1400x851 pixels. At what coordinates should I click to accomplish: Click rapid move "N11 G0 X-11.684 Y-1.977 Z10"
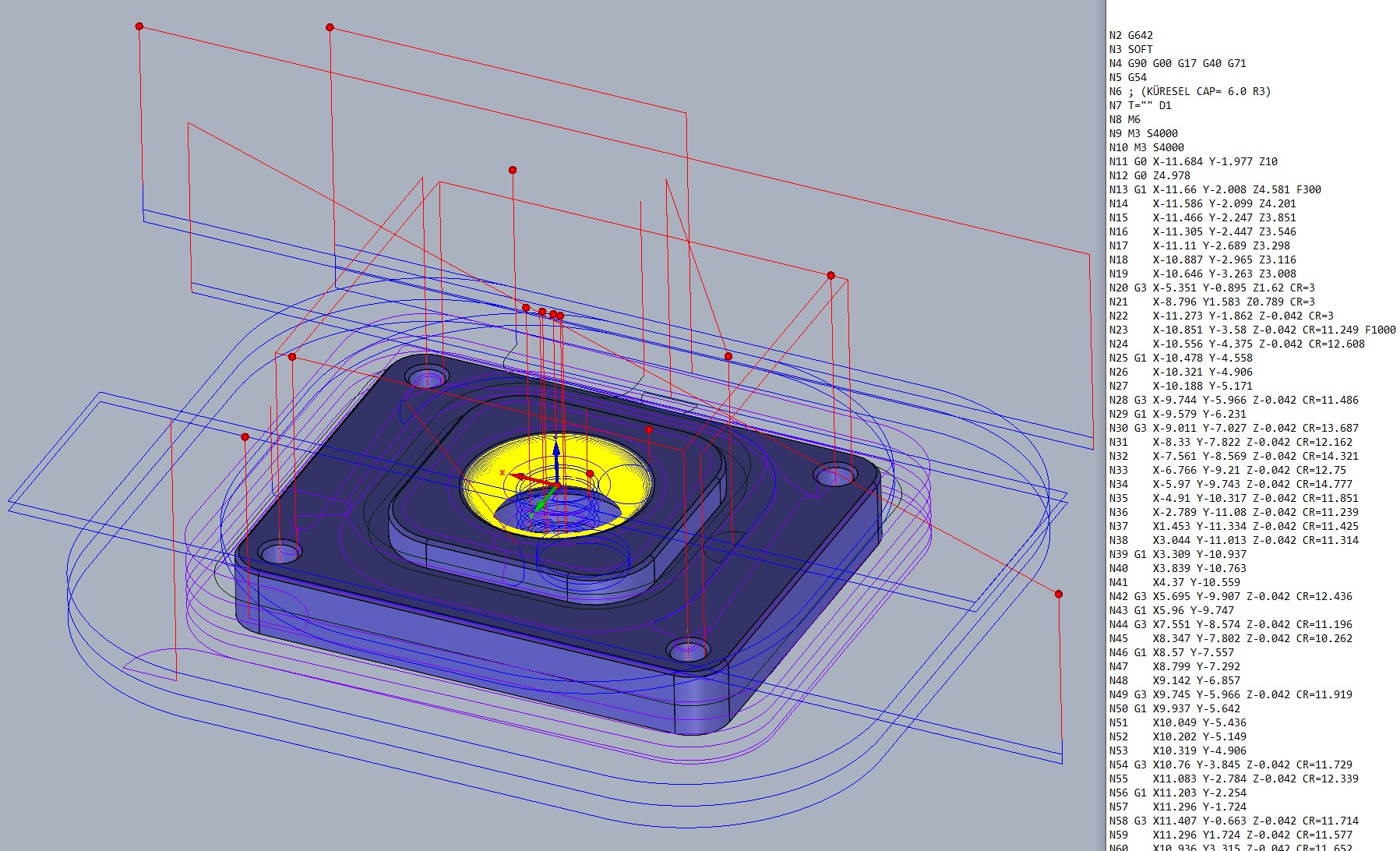point(1194,161)
